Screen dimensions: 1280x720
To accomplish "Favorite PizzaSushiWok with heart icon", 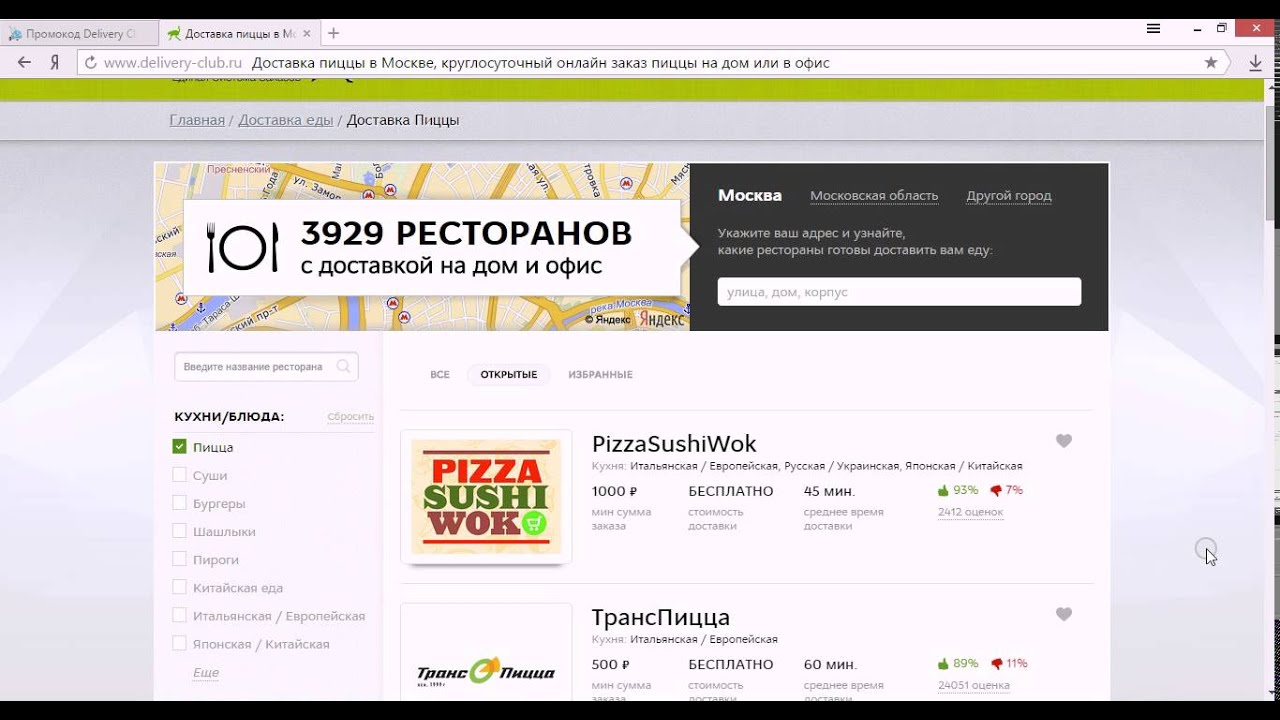I will [1064, 441].
